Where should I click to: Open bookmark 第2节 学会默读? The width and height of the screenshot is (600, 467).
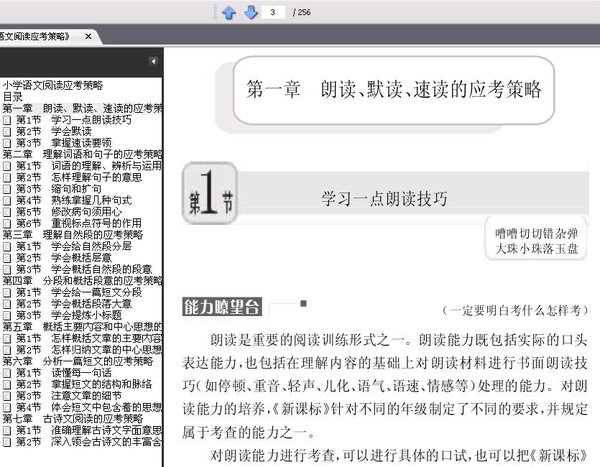tap(54, 131)
